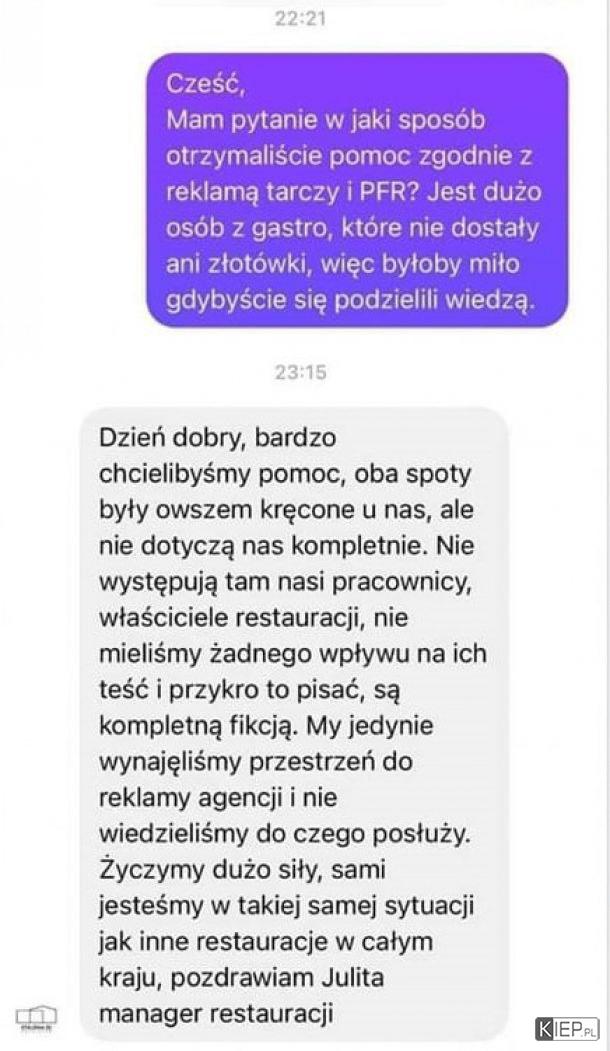Tap the 'gdybyście się podzielili wiedzą.' line
Viewport: 610px width, 1051px height.
tap(351, 301)
